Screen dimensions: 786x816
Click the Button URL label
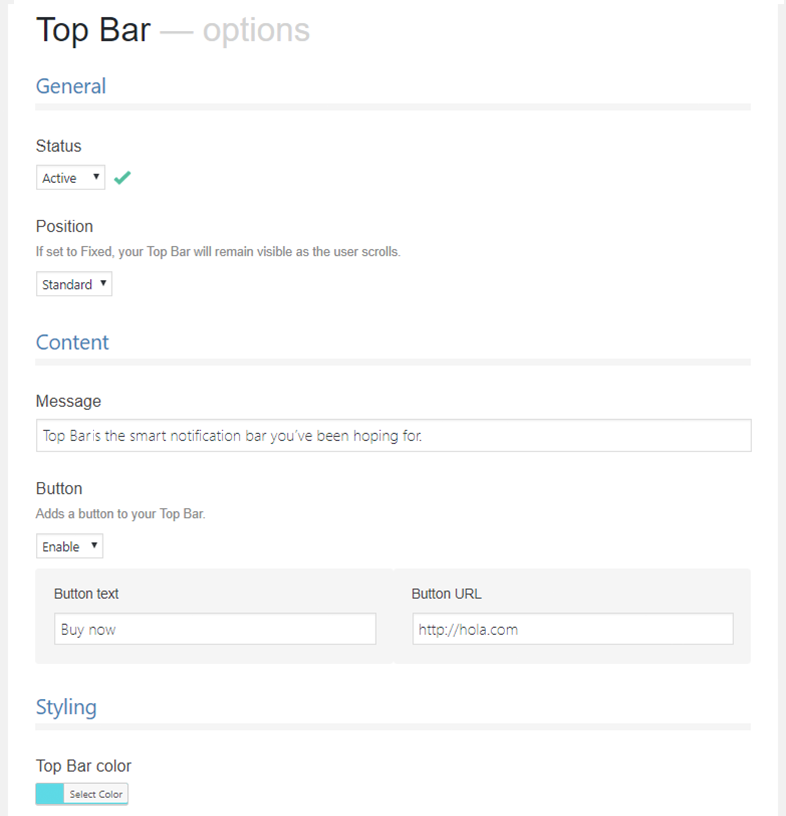pyautogui.click(x=446, y=594)
